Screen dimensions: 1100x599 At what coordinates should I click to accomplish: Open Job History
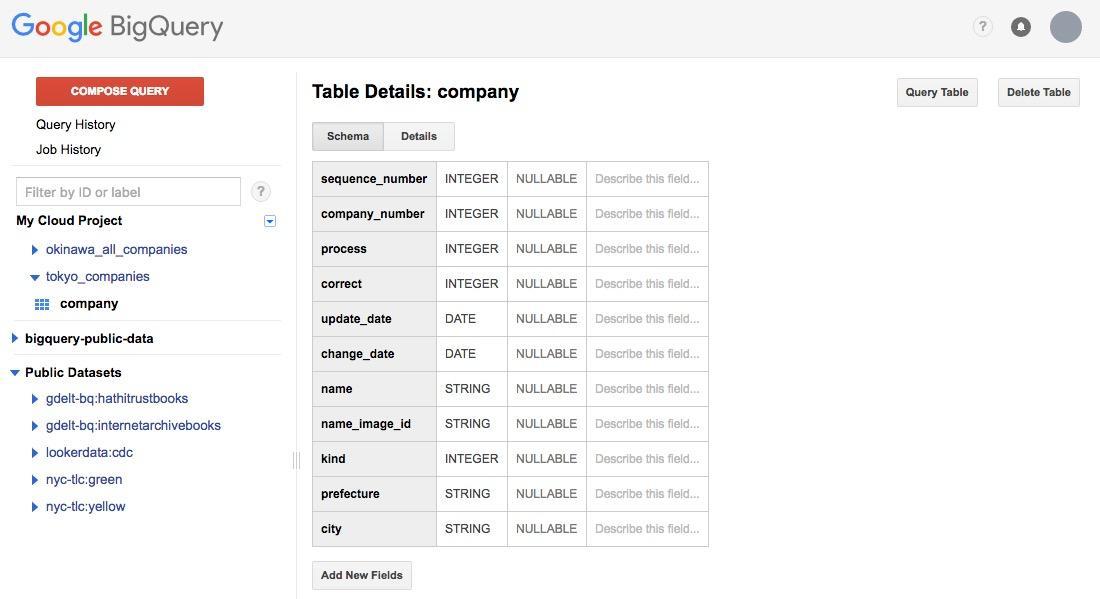(69, 149)
